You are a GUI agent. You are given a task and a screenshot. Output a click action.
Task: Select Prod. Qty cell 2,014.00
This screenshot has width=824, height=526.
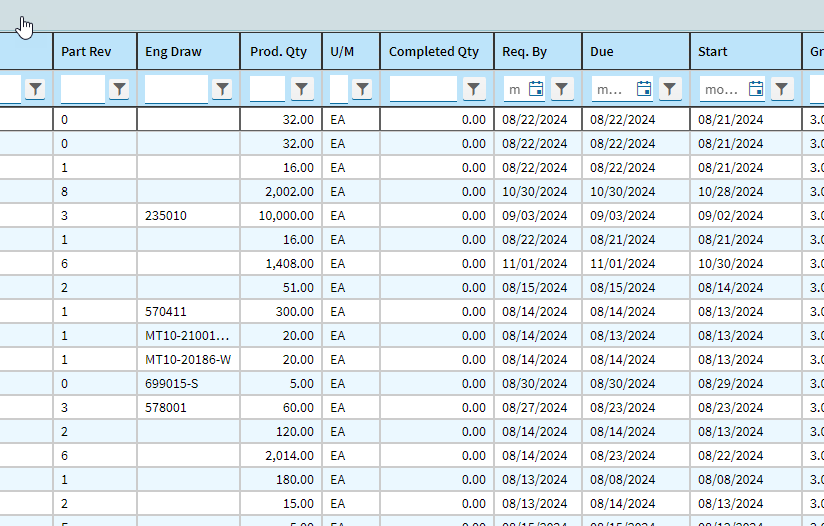click(281, 456)
